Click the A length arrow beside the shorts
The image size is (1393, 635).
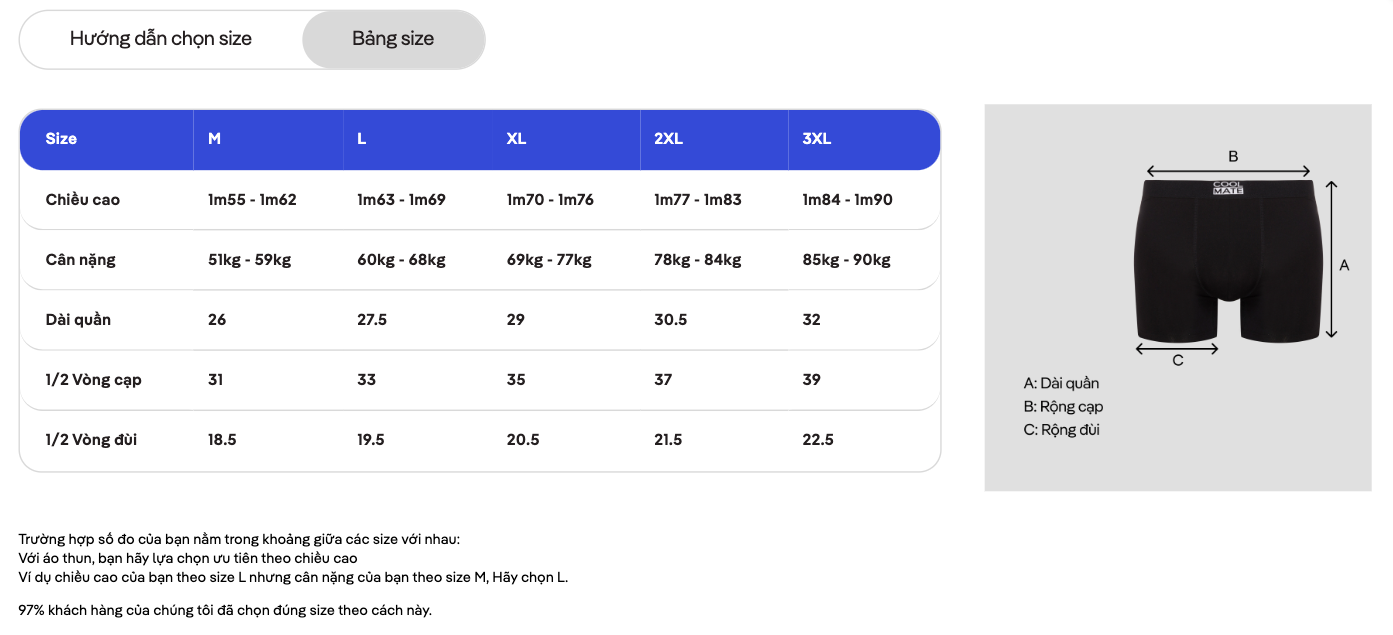tap(1331, 260)
